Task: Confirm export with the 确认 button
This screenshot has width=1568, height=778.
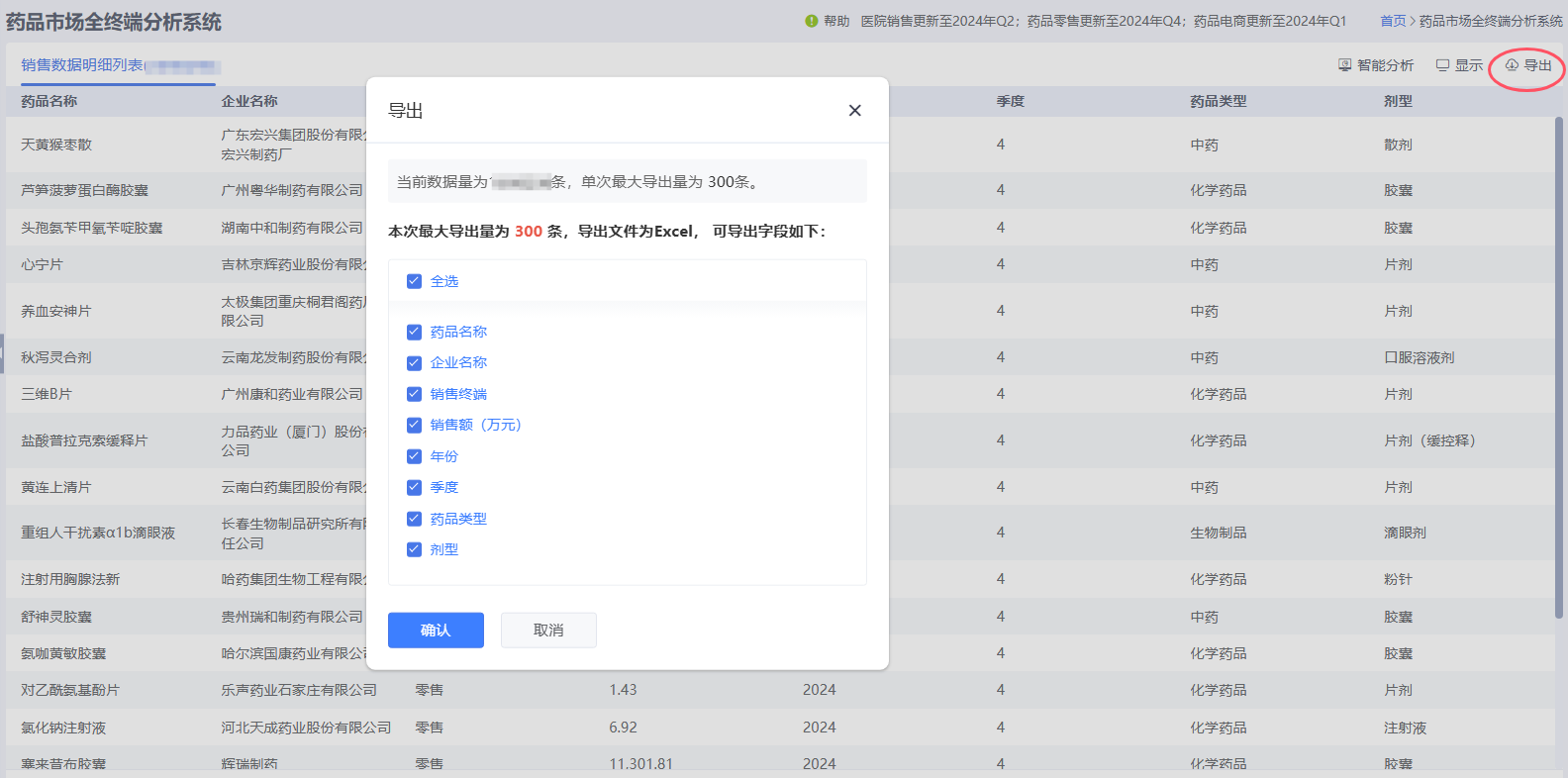Action: [x=436, y=631]
